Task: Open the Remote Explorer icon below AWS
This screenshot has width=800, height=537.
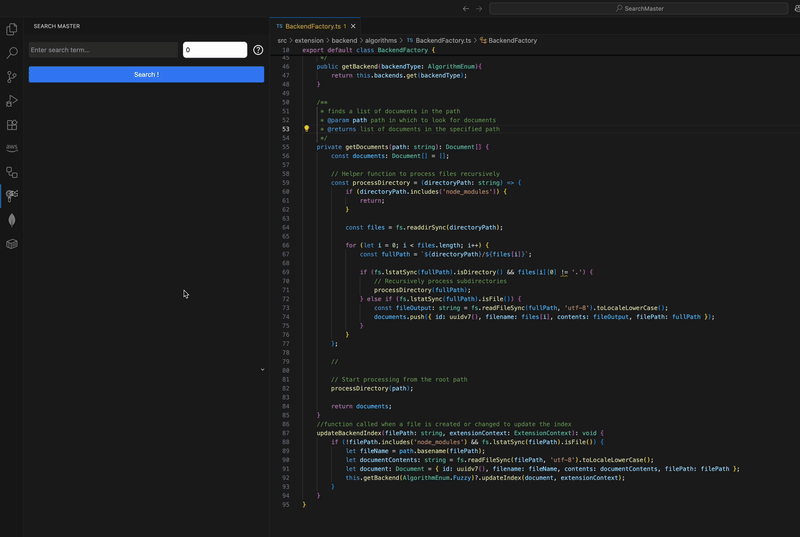Action: (12, 172)
